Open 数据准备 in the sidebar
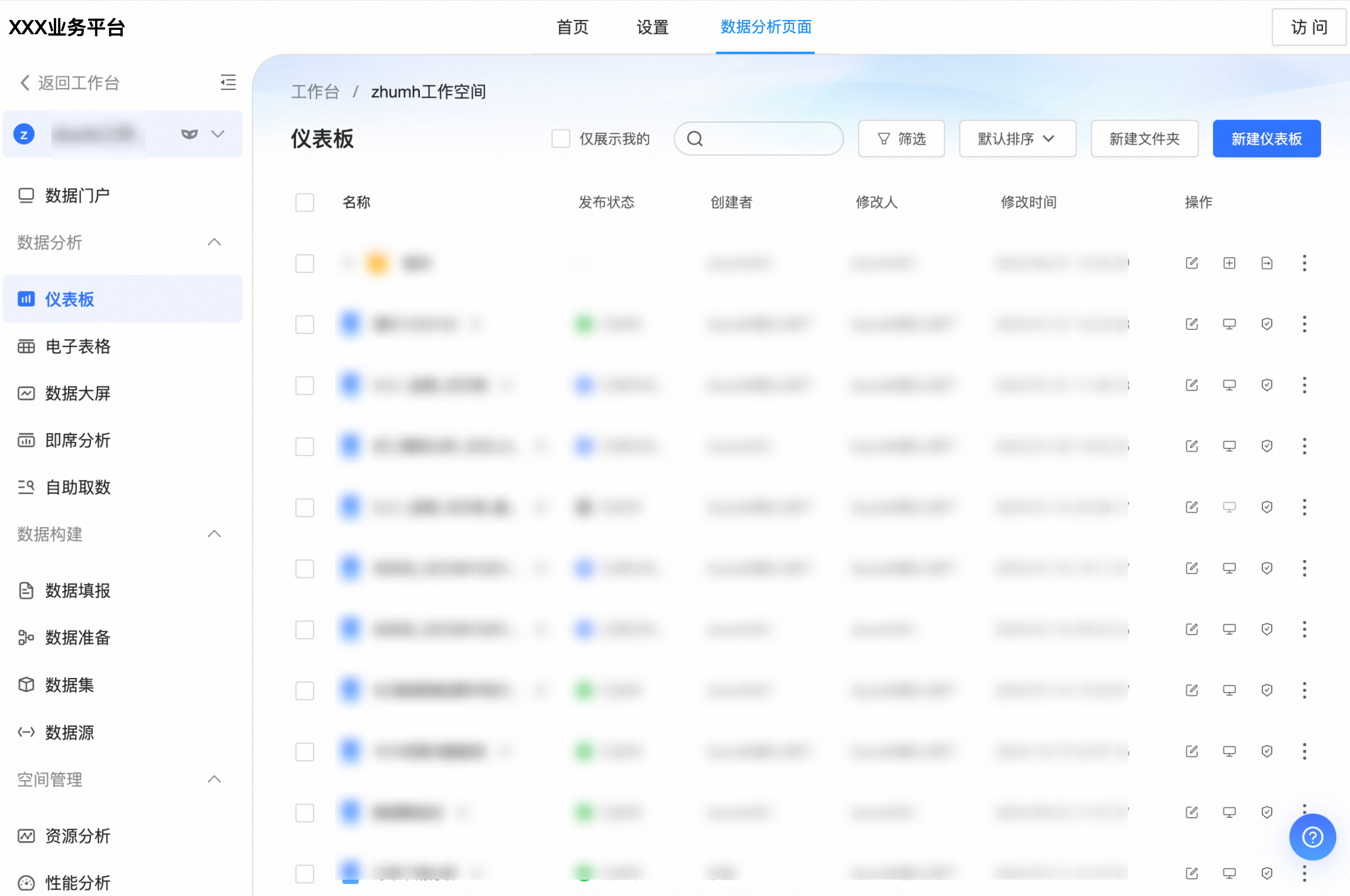The image size is (1350, 896). click(x=122, y=637)
